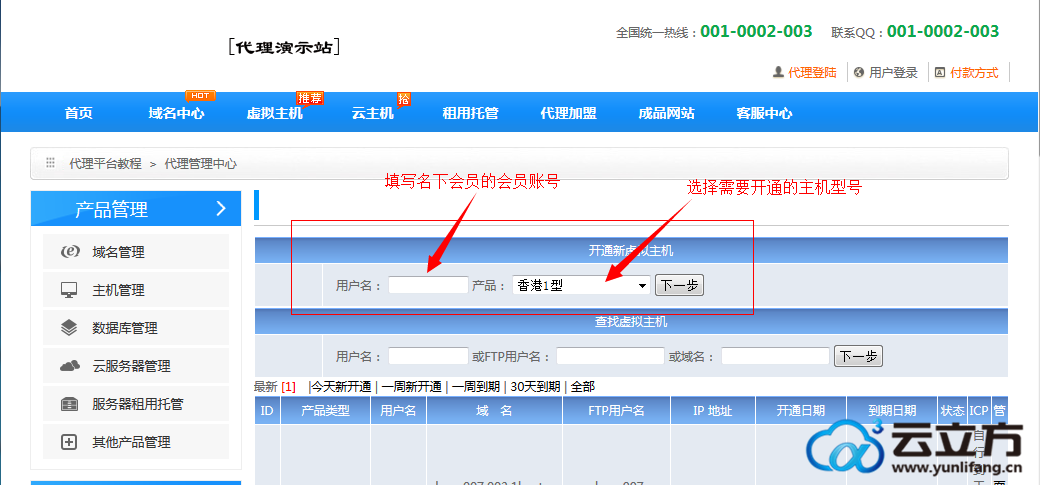Click the 代理管理中心 breadcrumb link
Screen dimensions: 1040x485
click(201, 163)
